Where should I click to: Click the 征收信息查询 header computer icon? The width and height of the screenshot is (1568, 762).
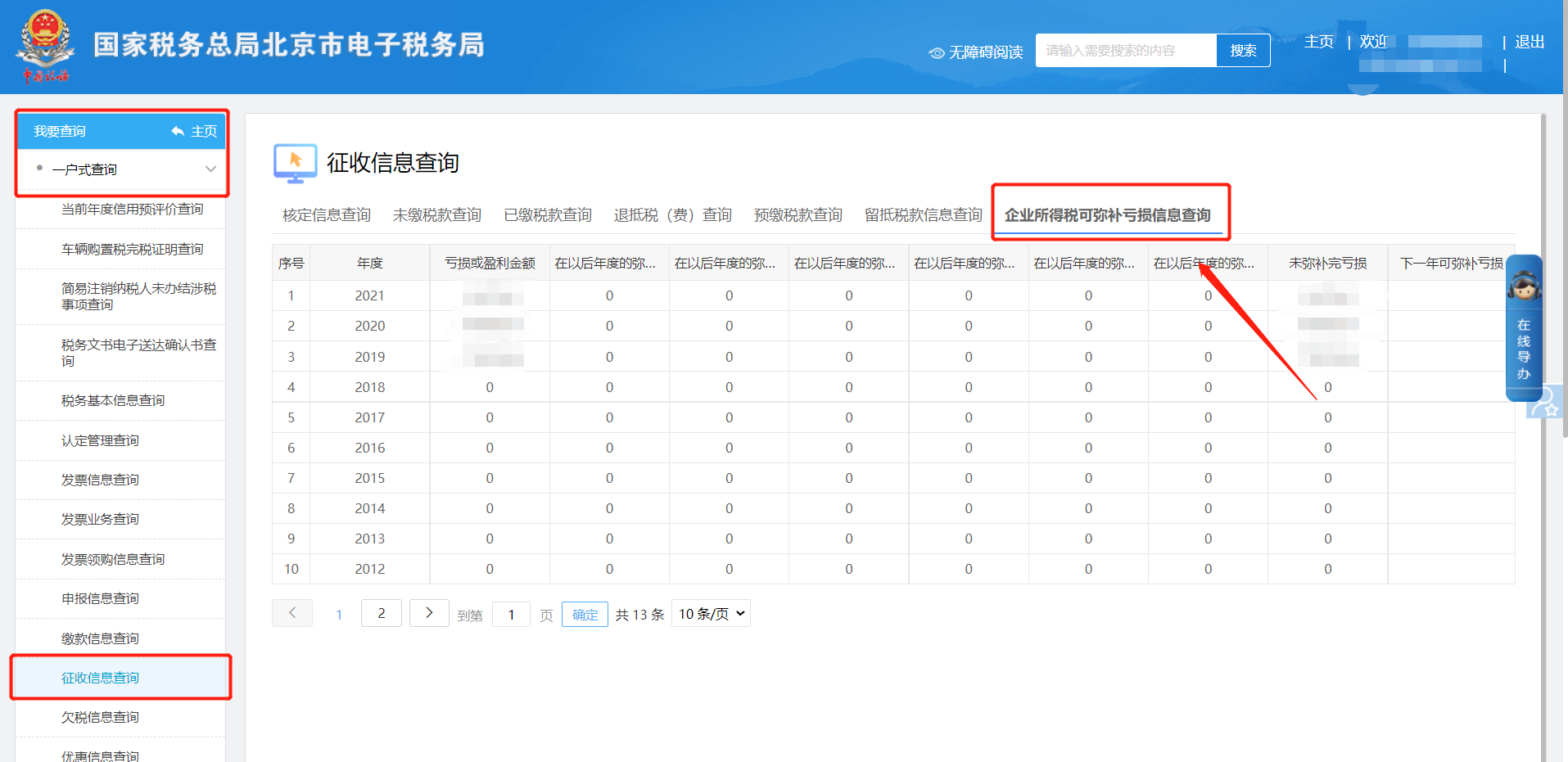[x=294, y=163]
